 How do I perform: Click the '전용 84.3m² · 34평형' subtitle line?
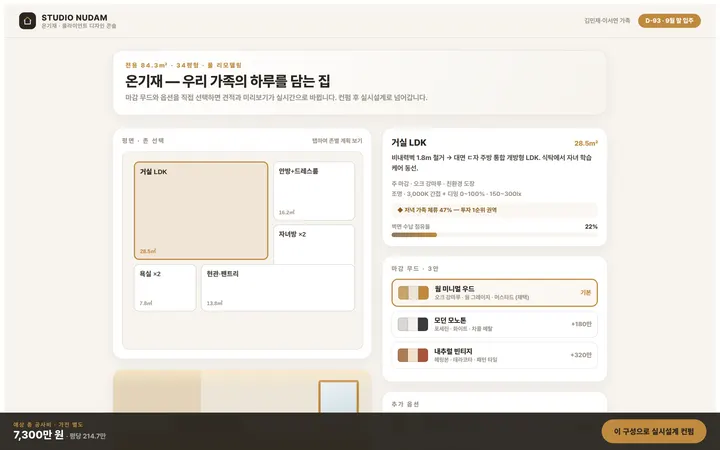click(162, 65)
